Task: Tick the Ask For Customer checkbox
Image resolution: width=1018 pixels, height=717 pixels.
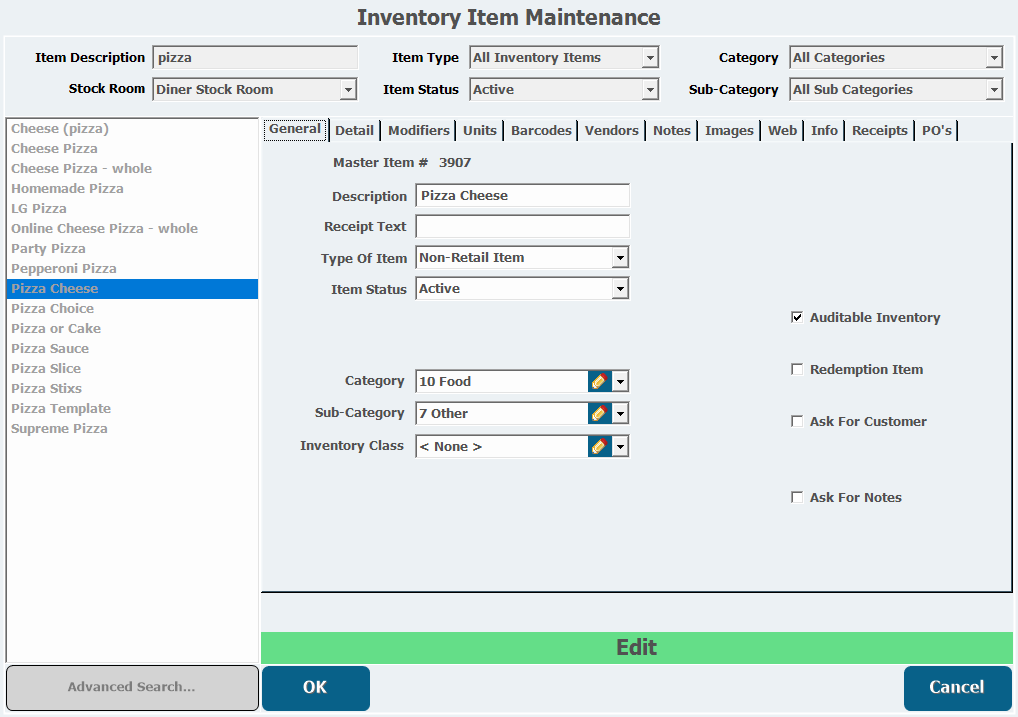Action: (797, 421)
